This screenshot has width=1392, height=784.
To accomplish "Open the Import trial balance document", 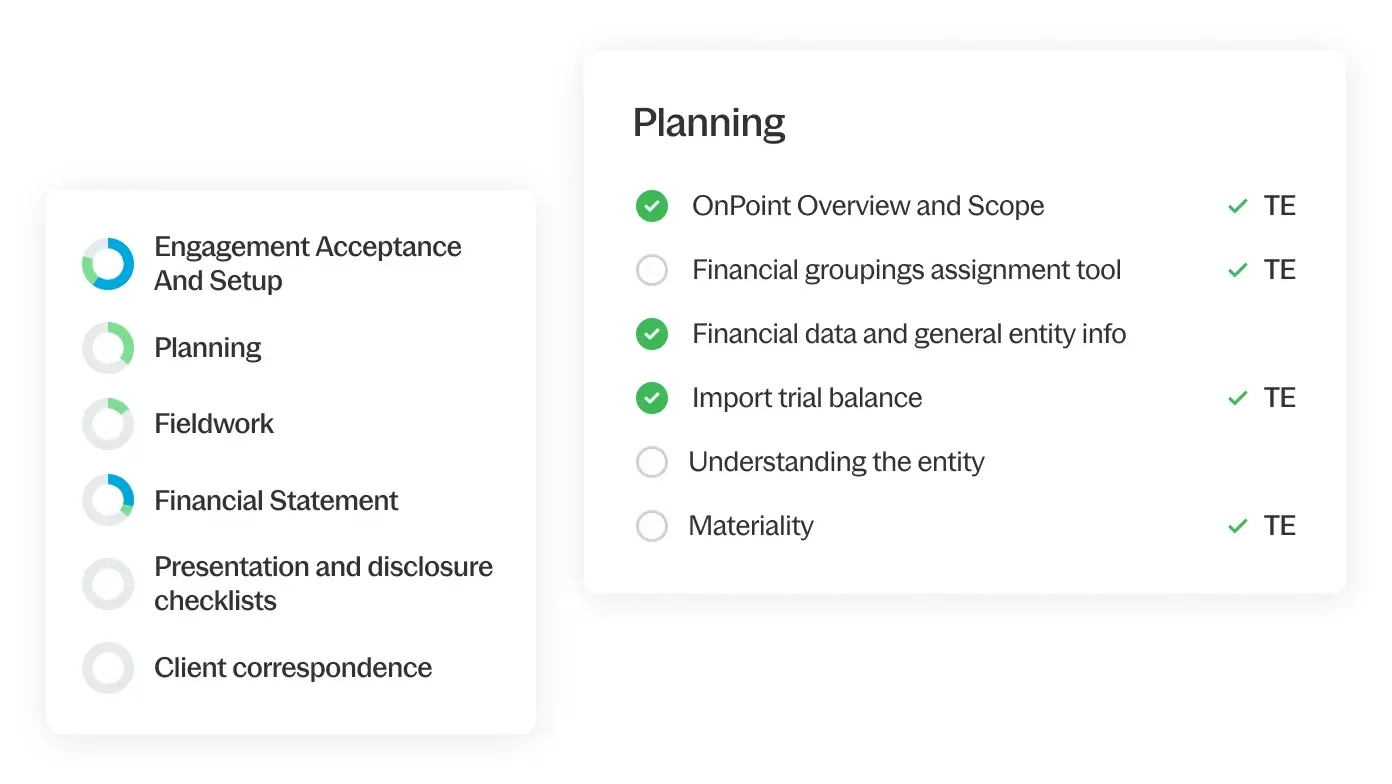I will click(807, 398).
